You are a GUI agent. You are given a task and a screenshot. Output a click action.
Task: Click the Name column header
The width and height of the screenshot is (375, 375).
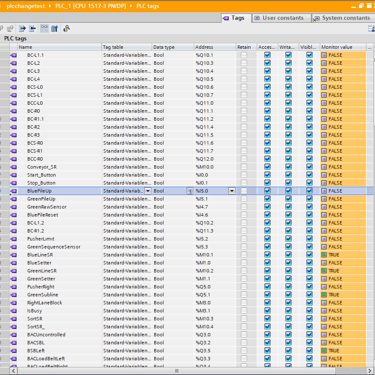pos(60,47)
